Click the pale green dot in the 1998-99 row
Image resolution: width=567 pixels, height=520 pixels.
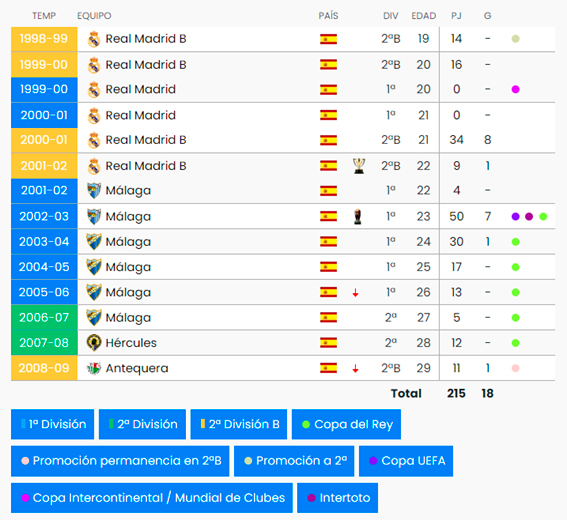(x=516, y=39)
